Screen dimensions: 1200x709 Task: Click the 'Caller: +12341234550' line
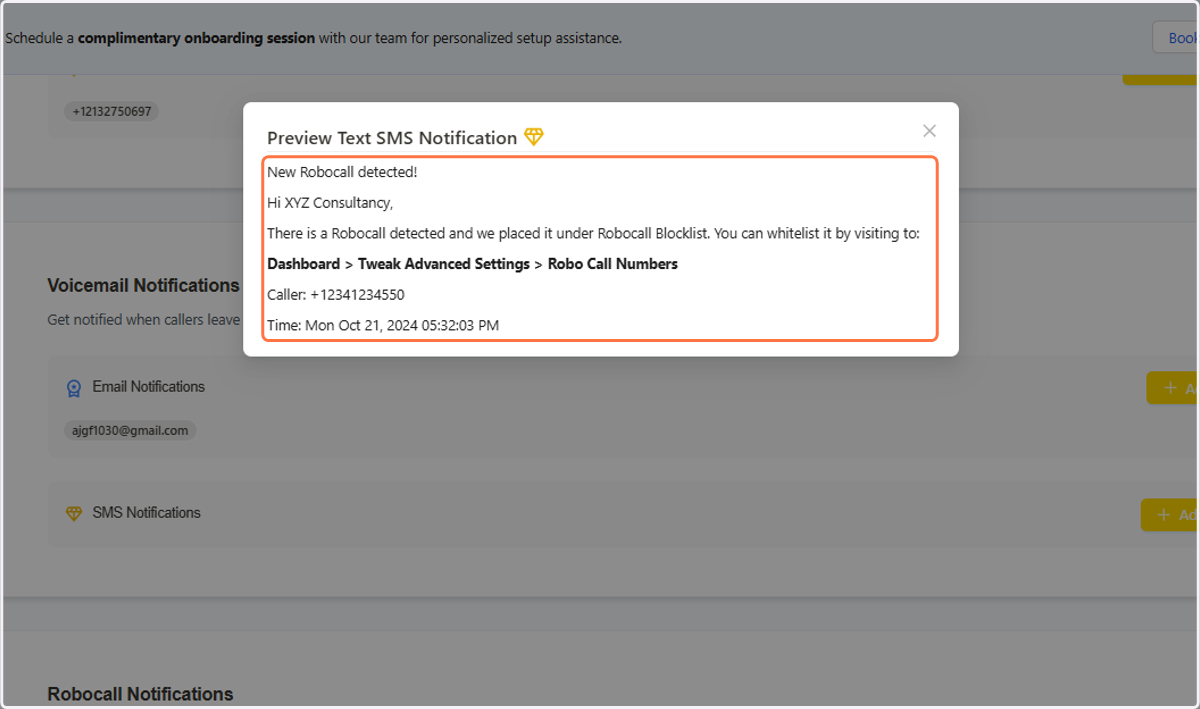point(336,295)
